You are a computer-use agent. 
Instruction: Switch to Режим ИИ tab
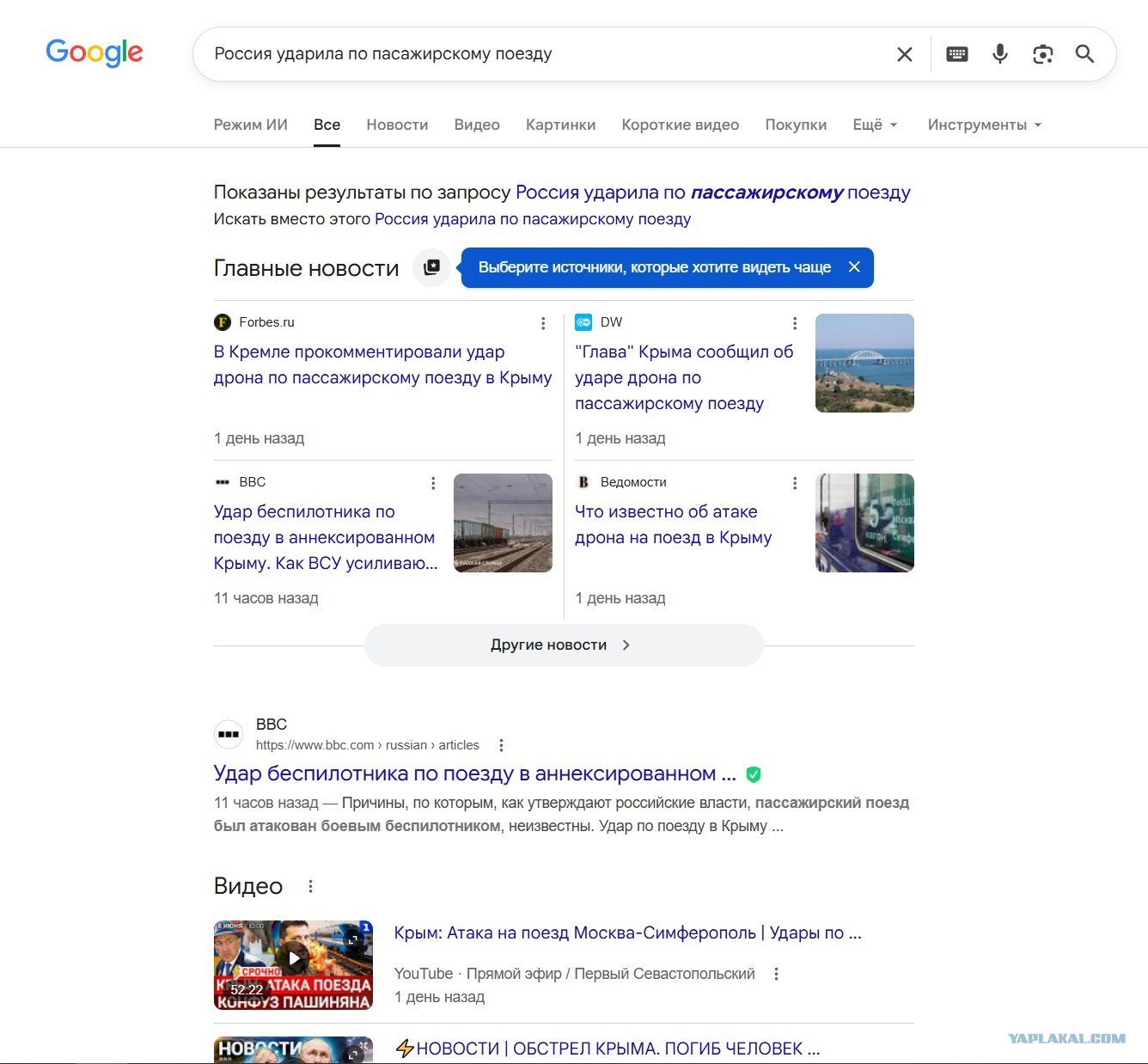pos(251,125)
